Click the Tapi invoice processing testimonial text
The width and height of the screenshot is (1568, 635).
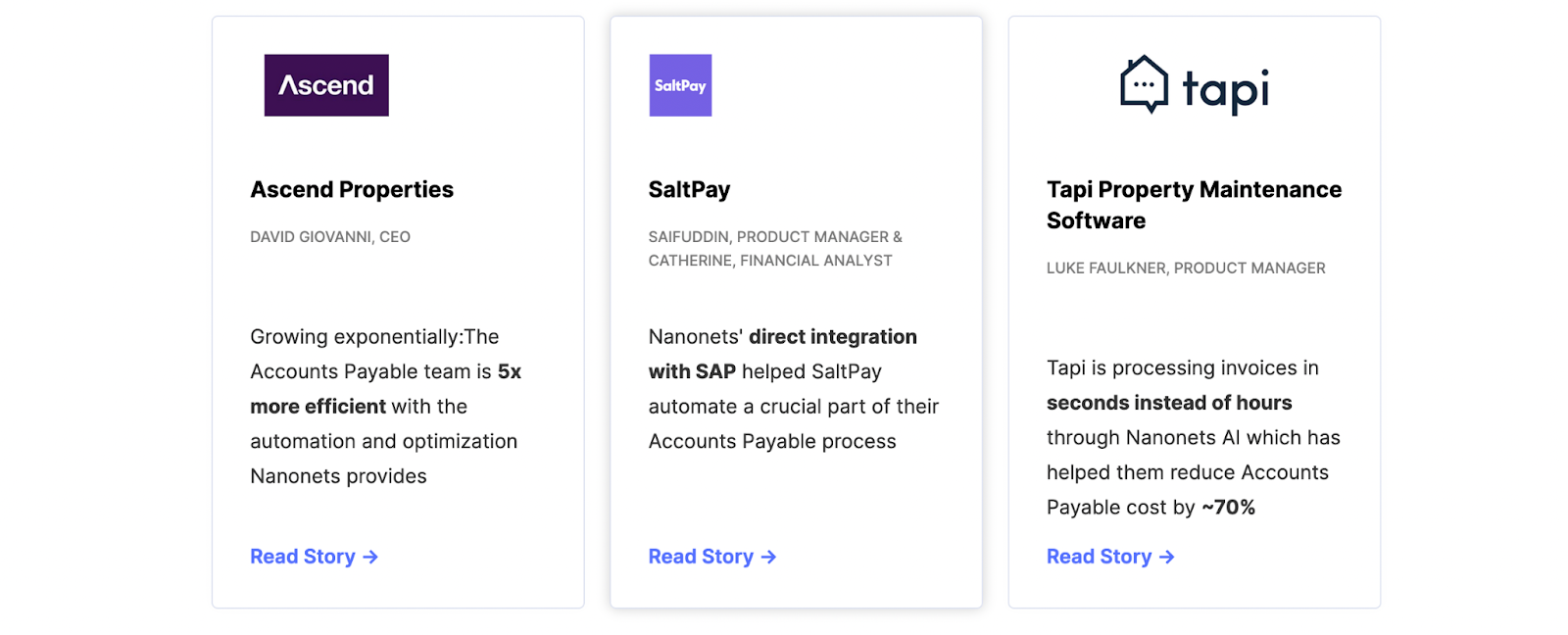coord(1193,437)
